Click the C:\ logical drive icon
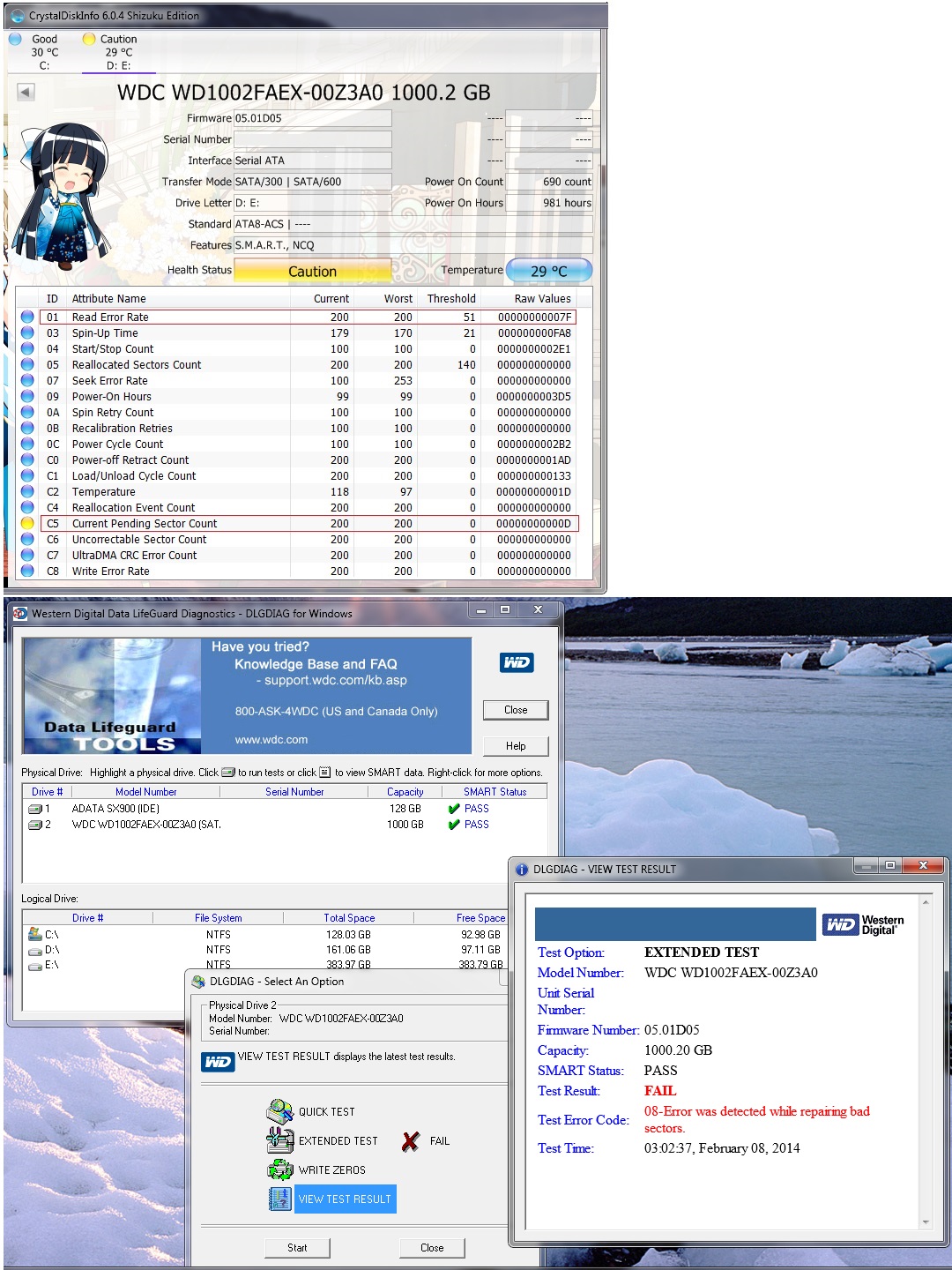This screenshot has width=952, height=1270. [35, 934]
